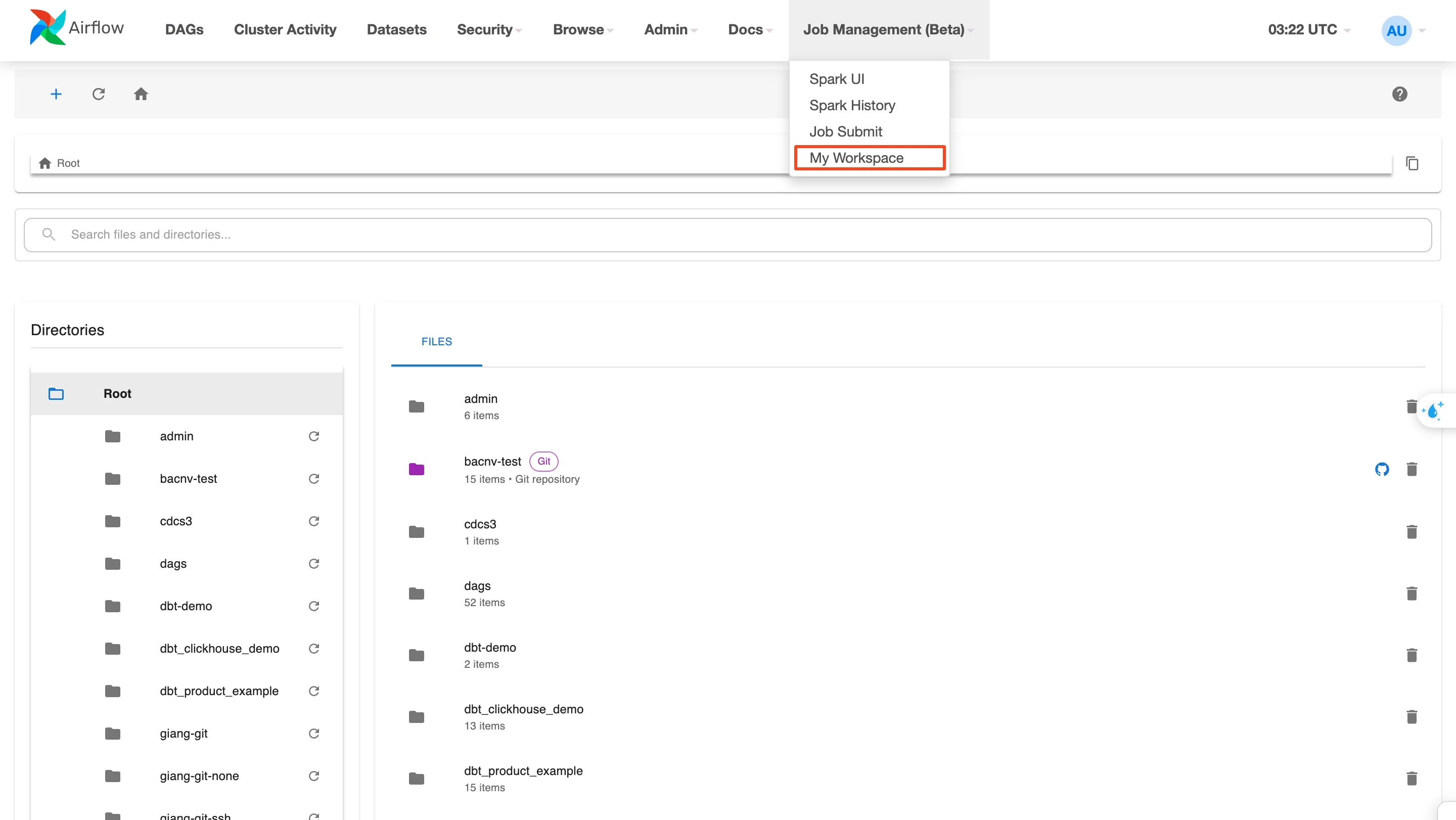
Task: Click the plus icon to create new item
Action: pos(56,94)
